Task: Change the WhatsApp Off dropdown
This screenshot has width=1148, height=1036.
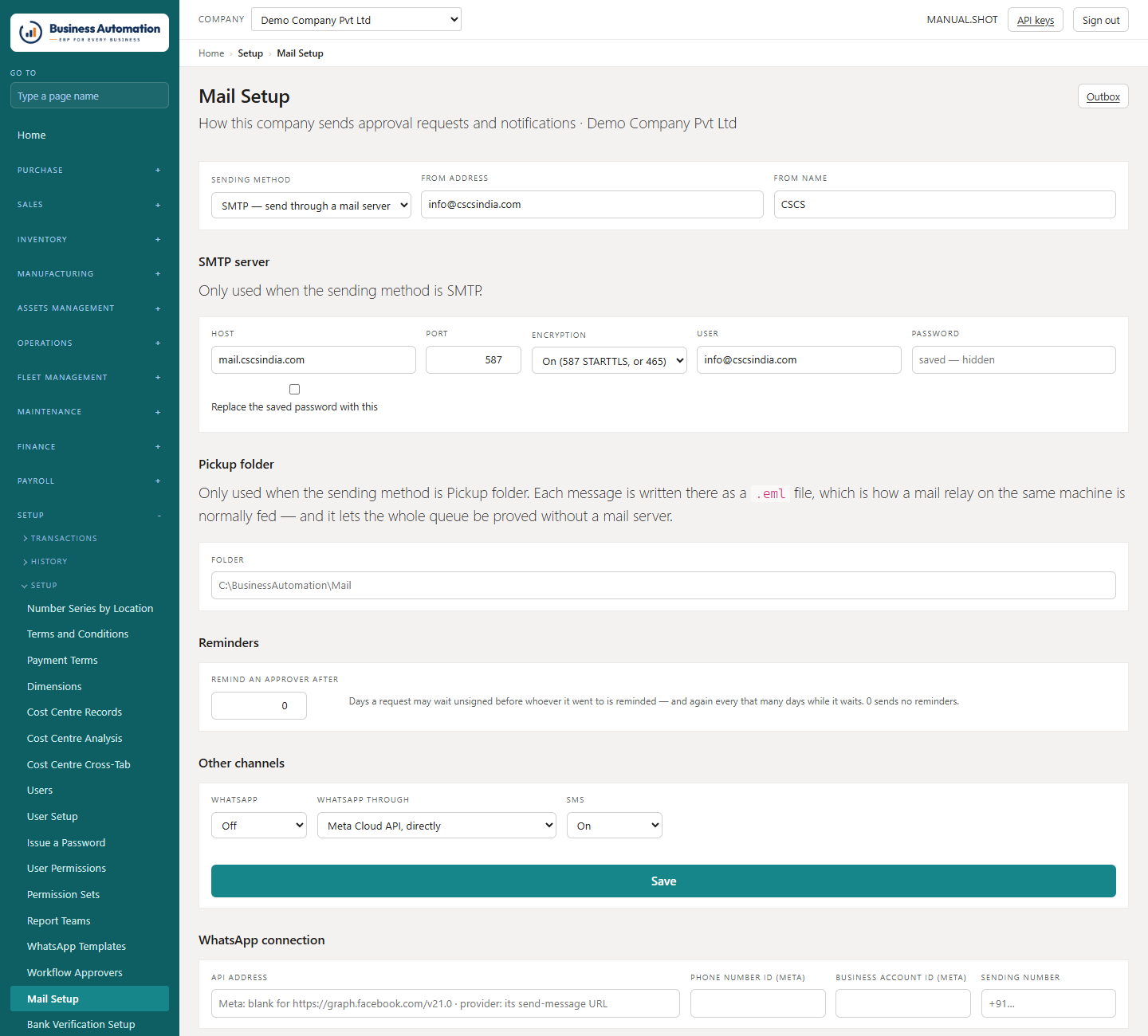Action: click(259, 826)
